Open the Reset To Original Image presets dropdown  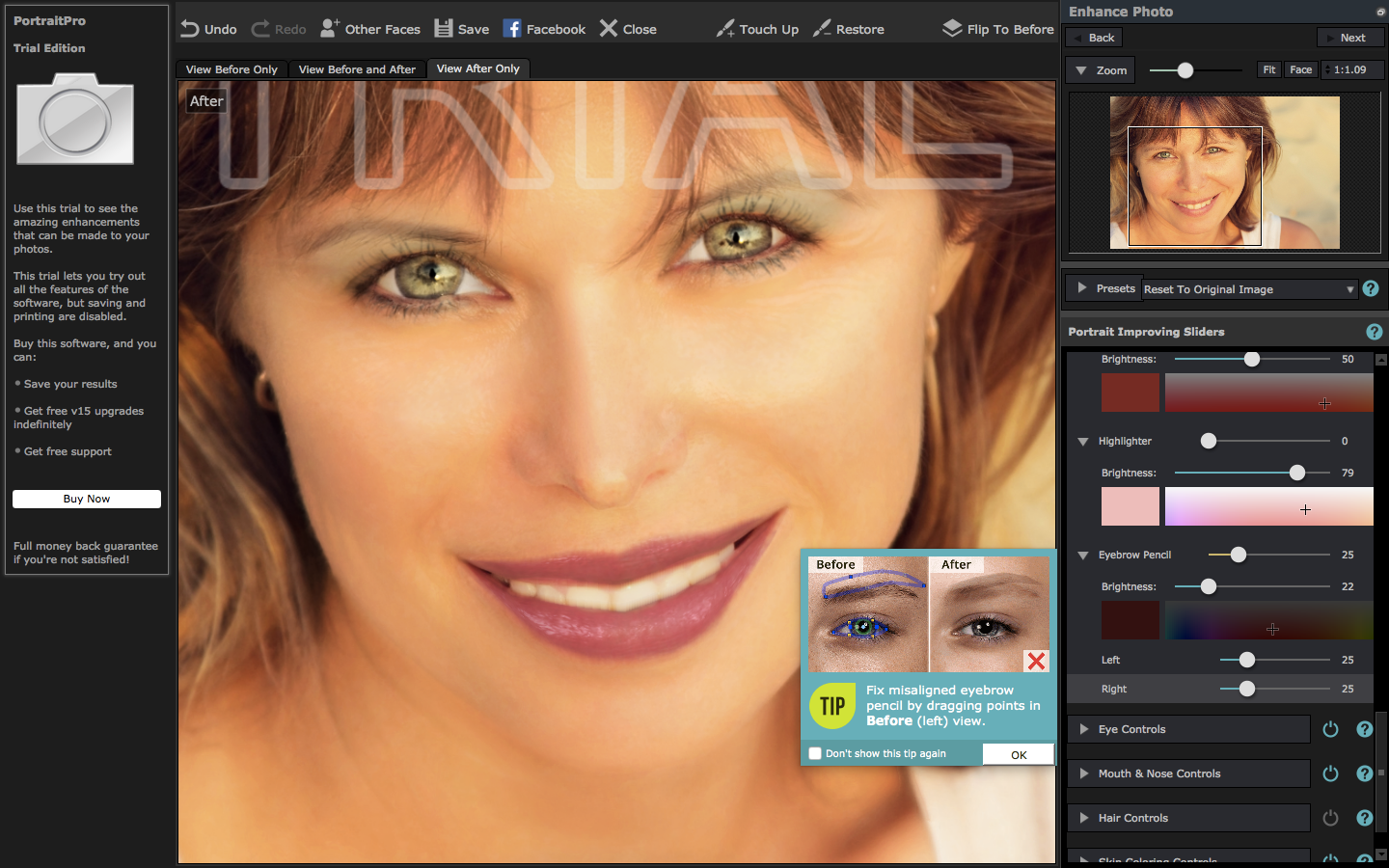point(1249,289)
